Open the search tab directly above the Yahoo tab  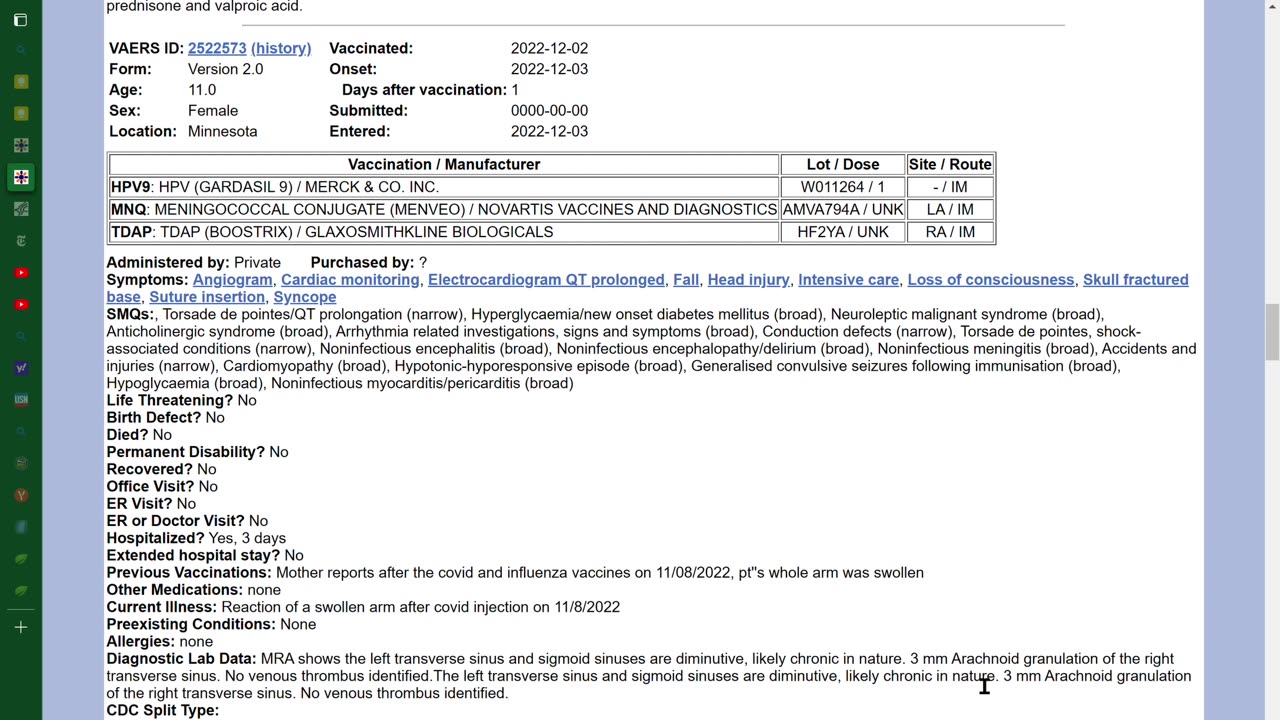[21, 336]
